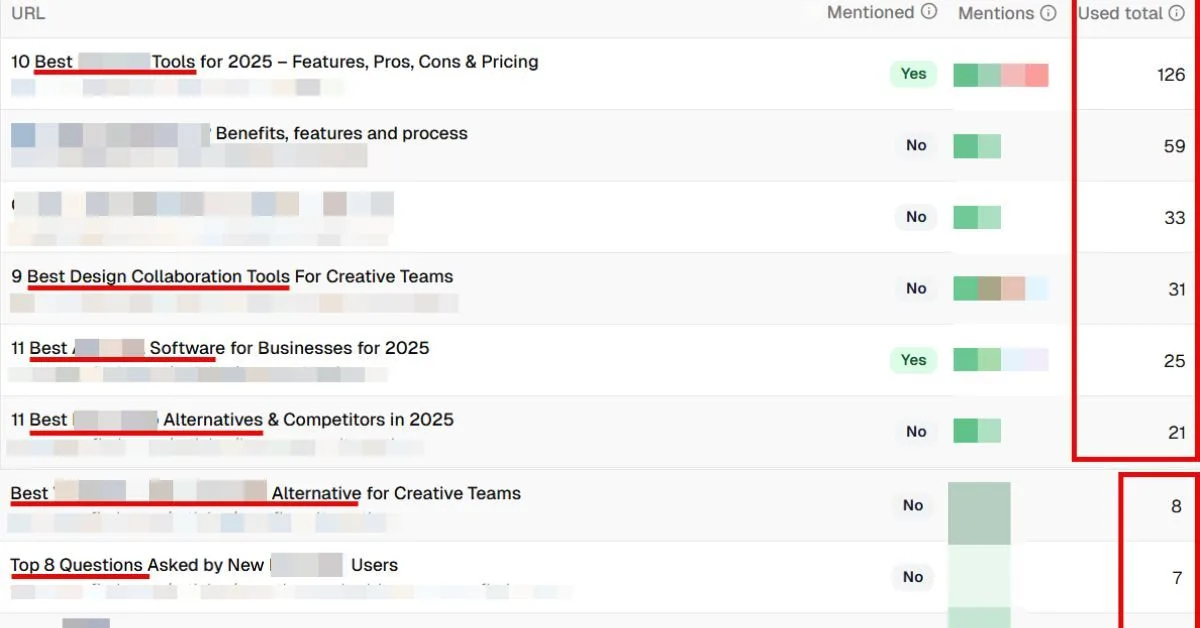Click the URL column header

click(x=28, y=14)
